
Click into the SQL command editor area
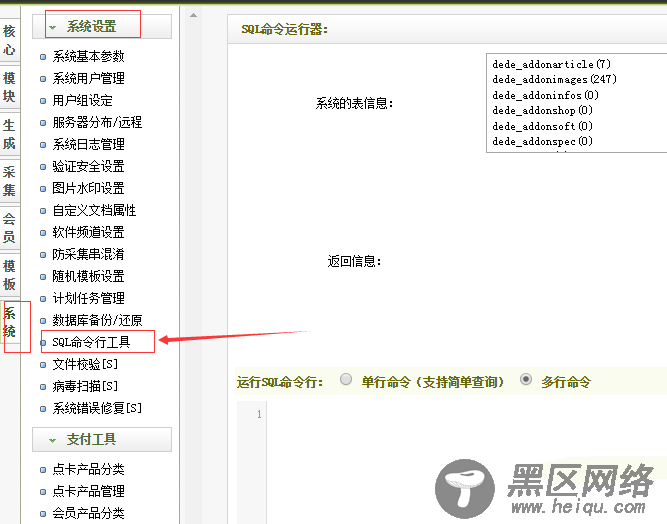tap(466, 462)
